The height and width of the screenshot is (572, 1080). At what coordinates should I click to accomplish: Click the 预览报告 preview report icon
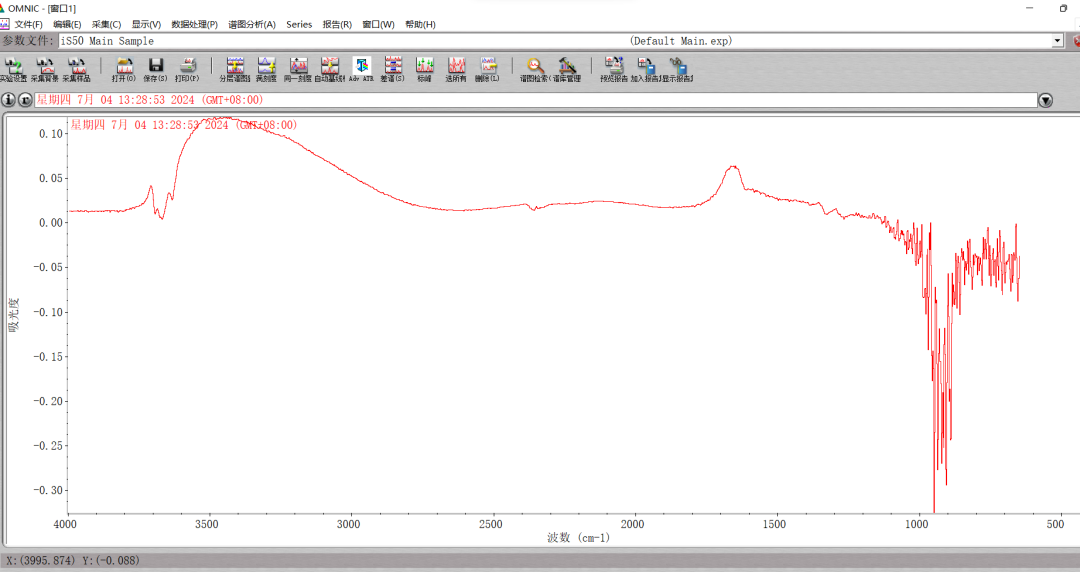click(x=613, y=68)
